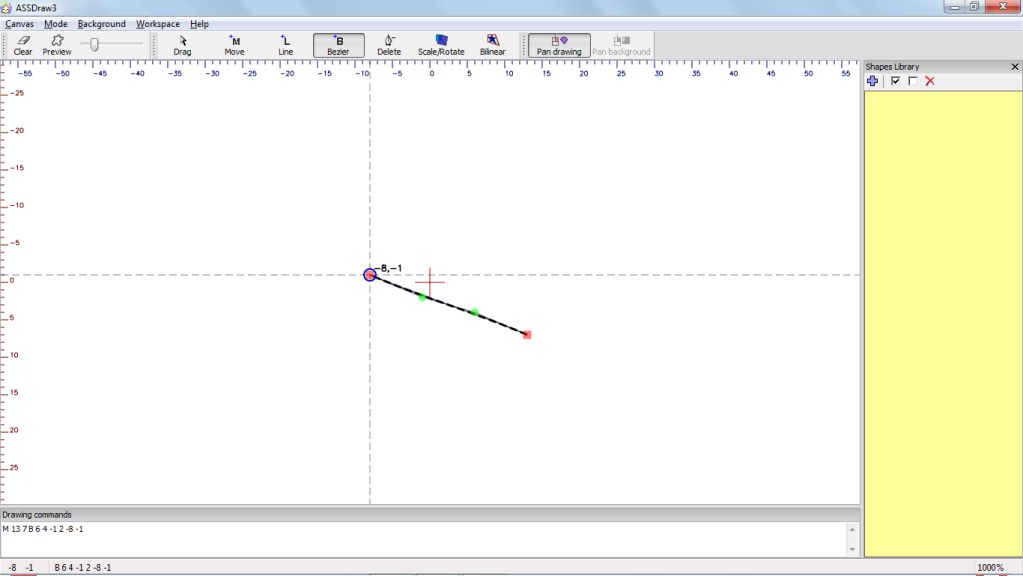Click inside Drawing commands text box
1023x576 pixels.
pos(424,539)
